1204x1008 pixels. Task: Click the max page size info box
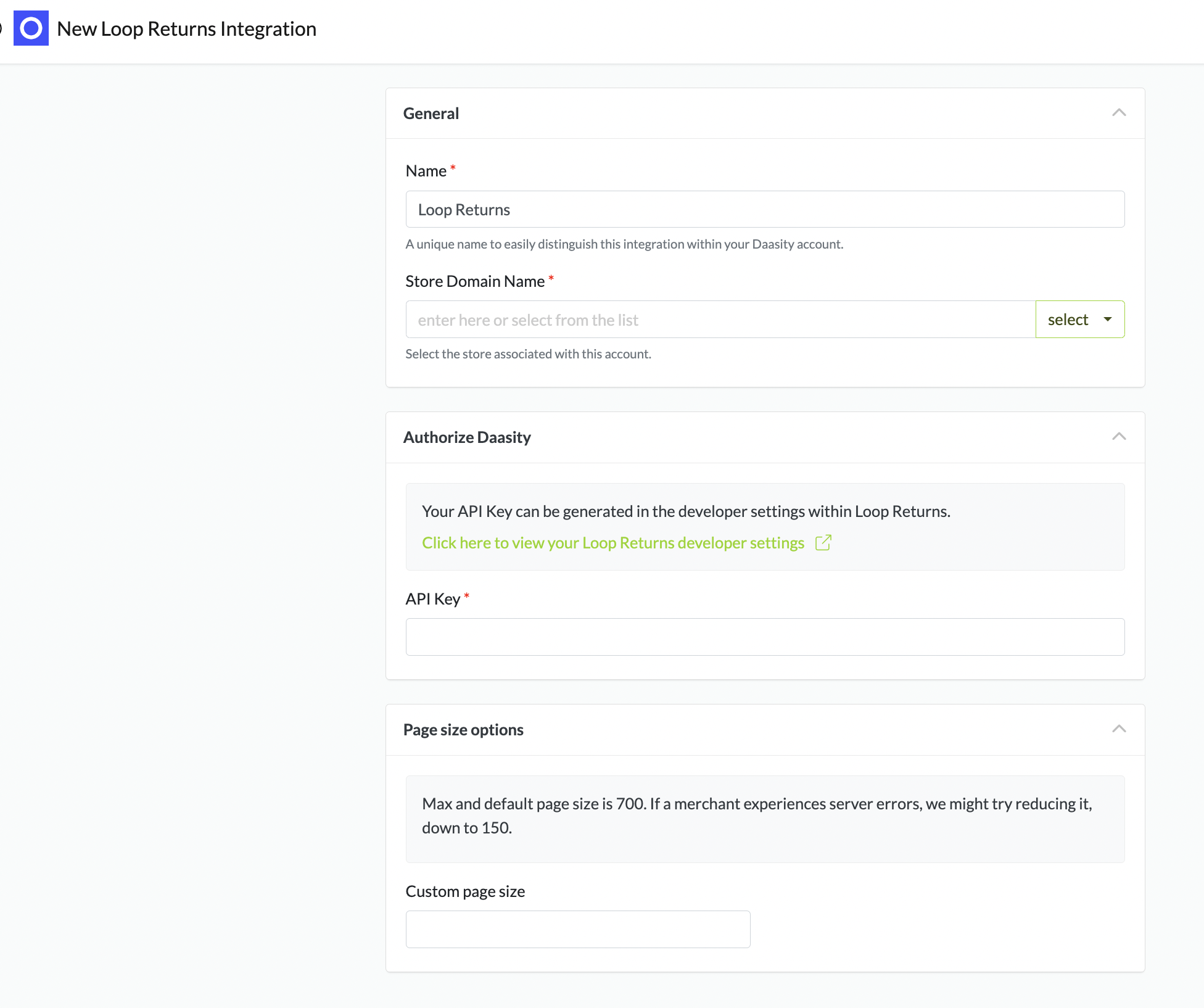(x=765, y=818)
